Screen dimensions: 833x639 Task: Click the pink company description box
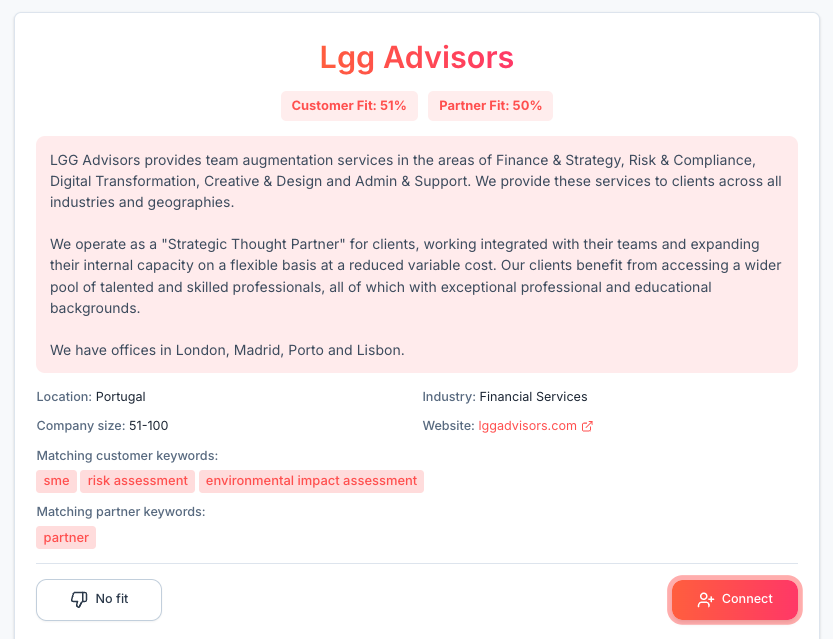(x=416, y=255)
